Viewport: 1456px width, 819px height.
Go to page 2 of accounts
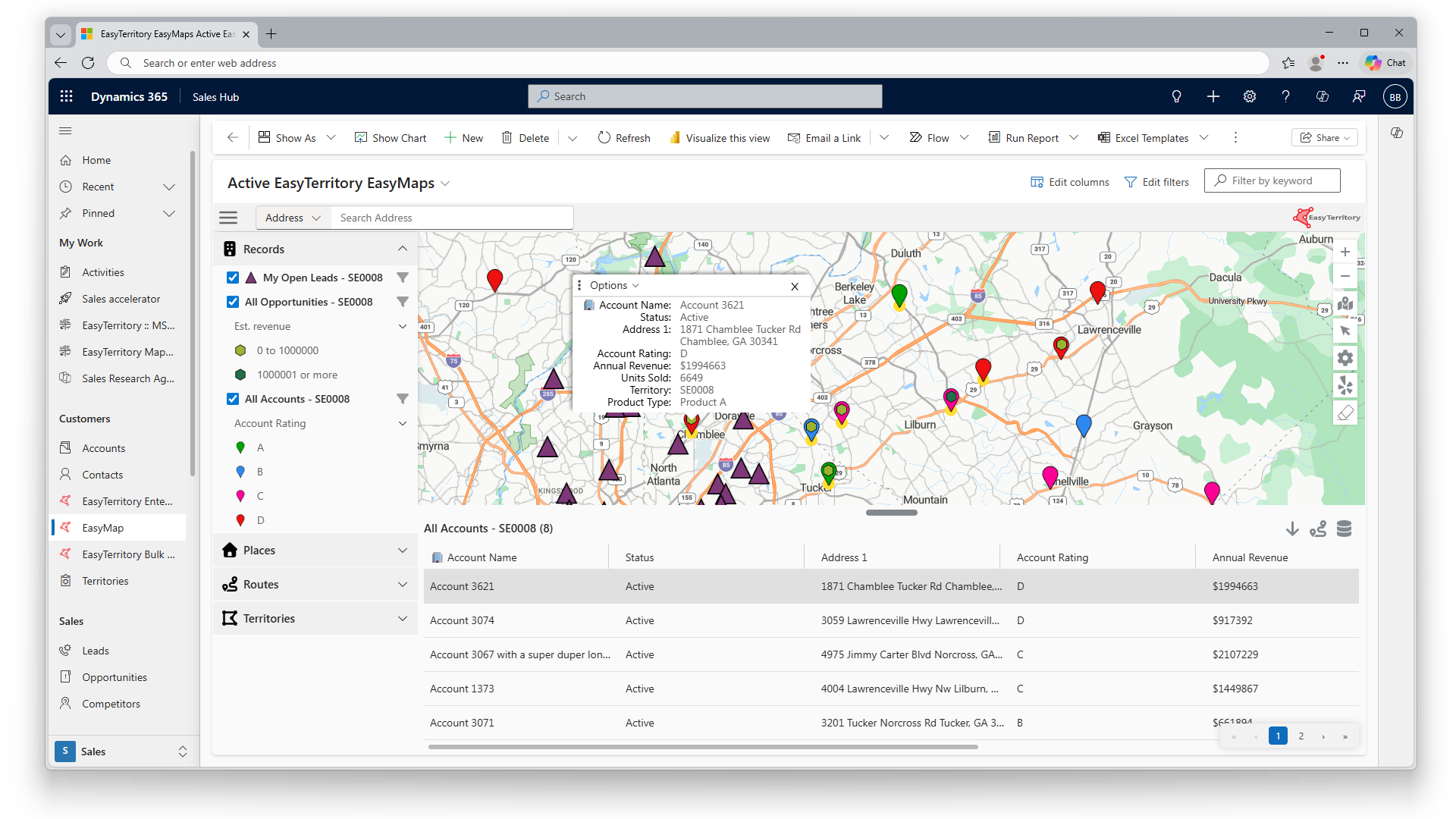pyautogui.click(x=1301, y=736)
